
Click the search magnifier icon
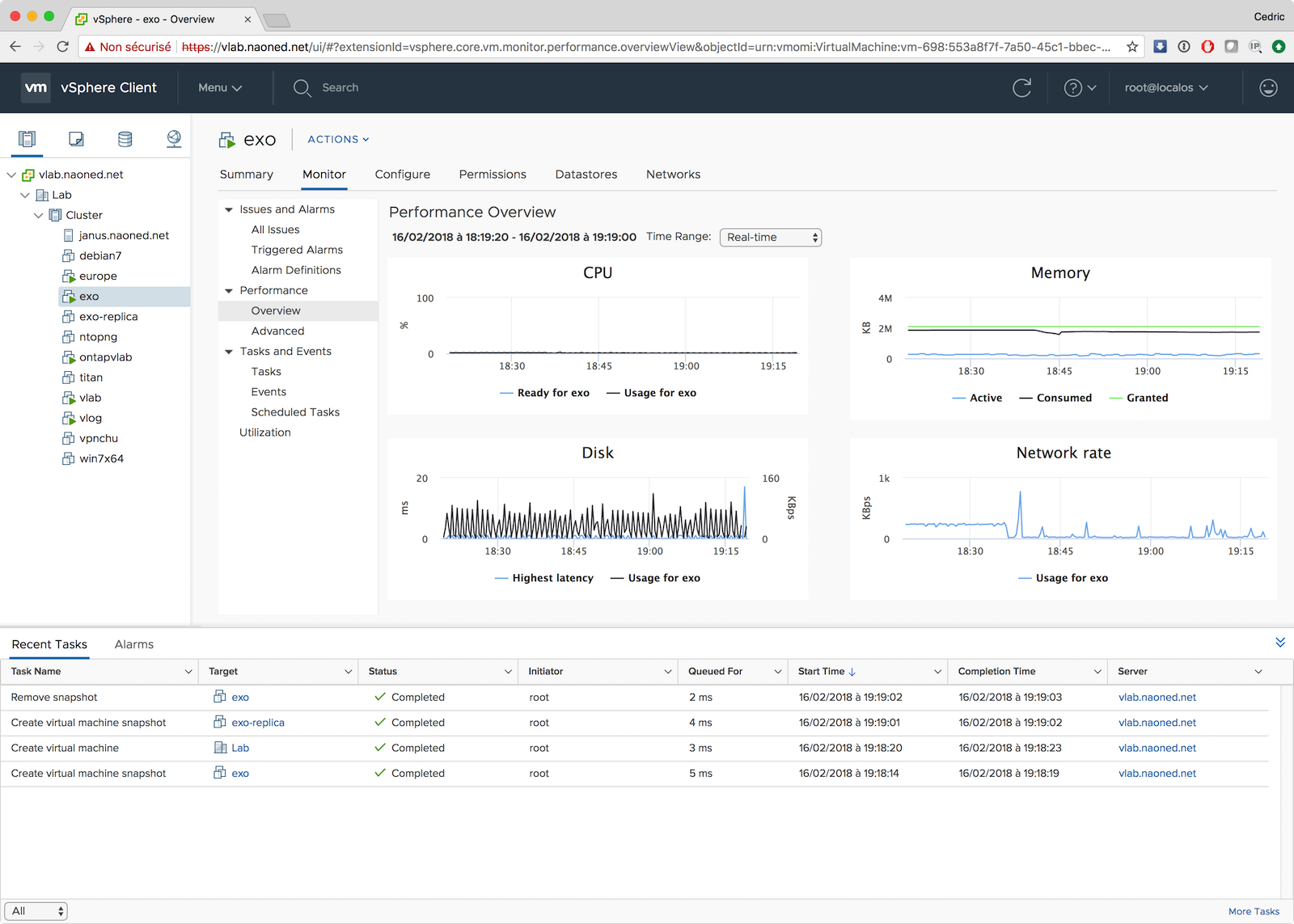tap(302, 87)
